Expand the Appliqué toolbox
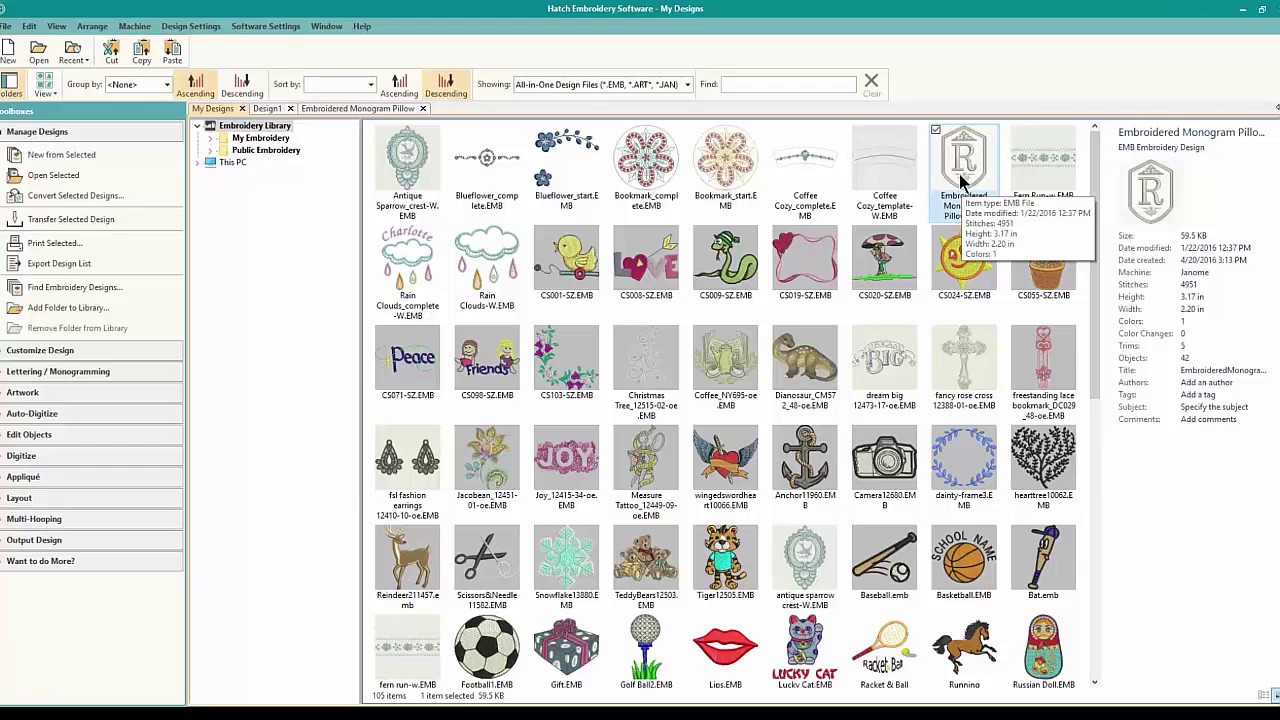Image resolution: width=1280 pixels, height=720 pixels. 92,476
